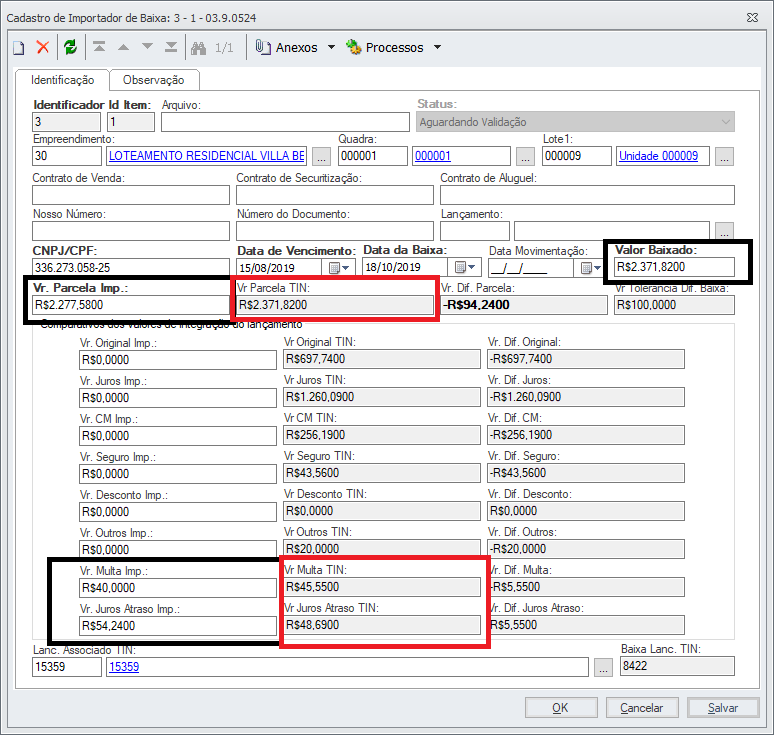Go to previous record arrow
The height and width of the screenshot is (735, 774).
pos(123,47)
